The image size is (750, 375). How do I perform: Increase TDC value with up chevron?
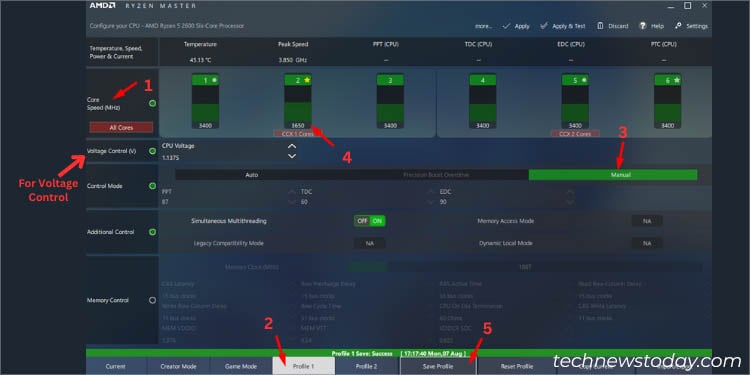point(431,192)
